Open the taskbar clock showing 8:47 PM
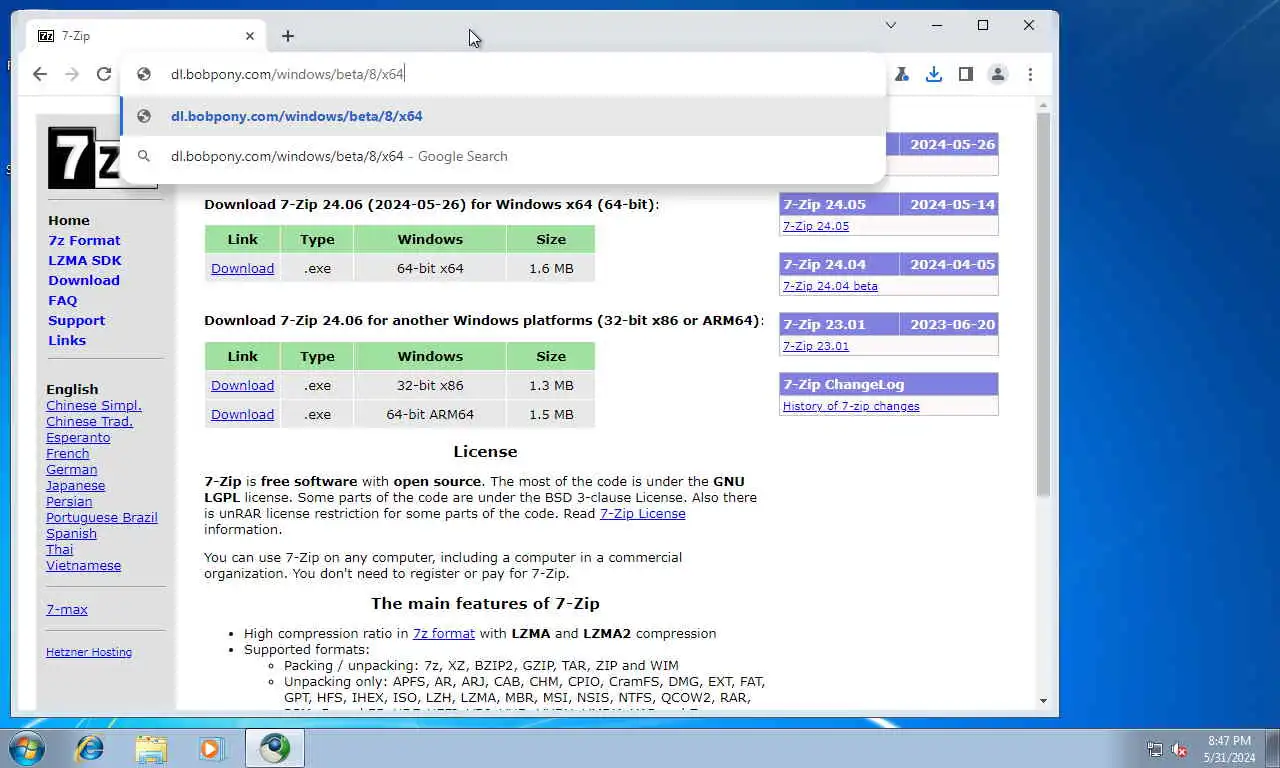1280x768 pixels. (x=1229, y=749)
